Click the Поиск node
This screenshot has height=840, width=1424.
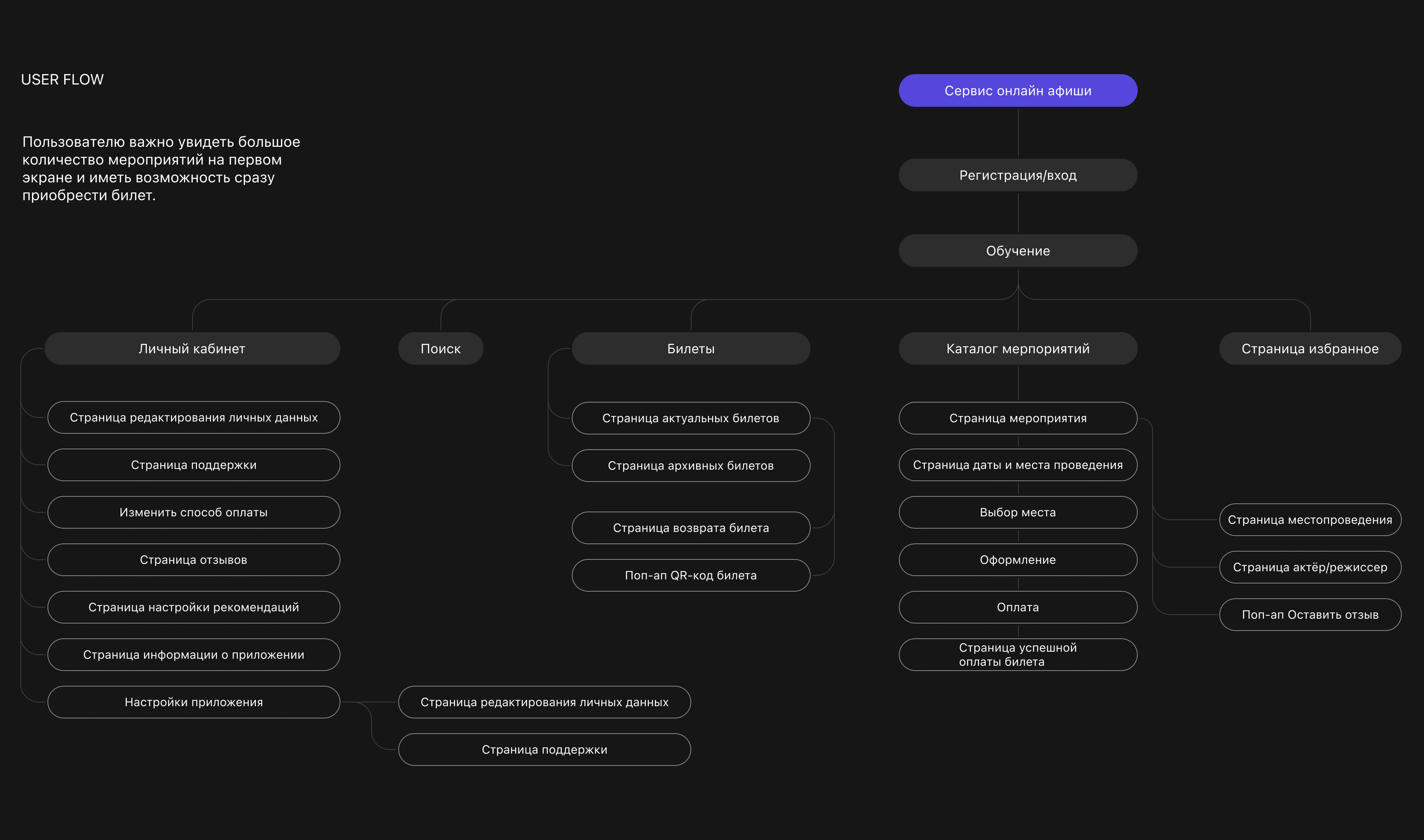(441, 349)
